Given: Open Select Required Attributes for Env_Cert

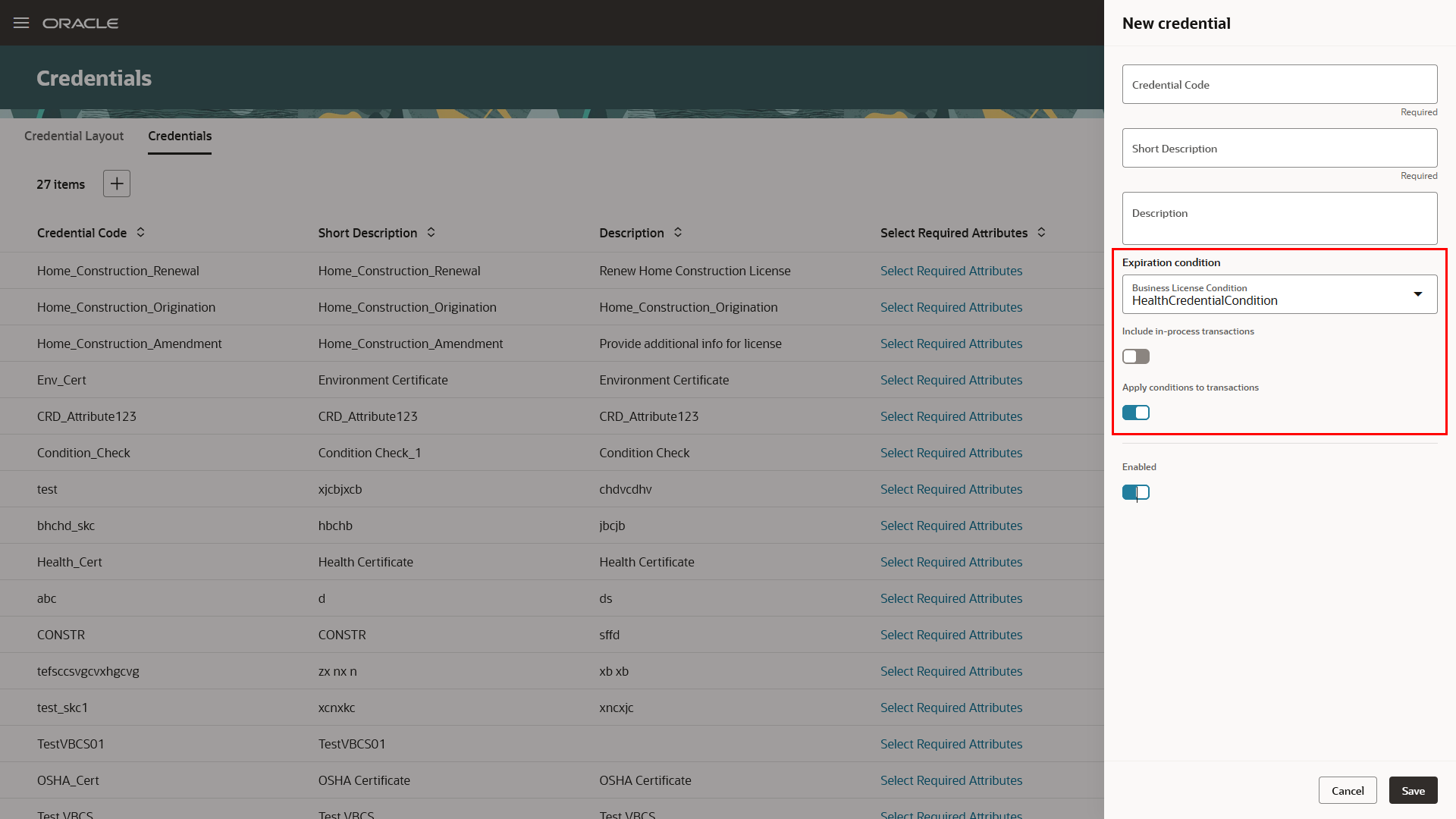Looking at the screenshot, I should click(951, 380).
